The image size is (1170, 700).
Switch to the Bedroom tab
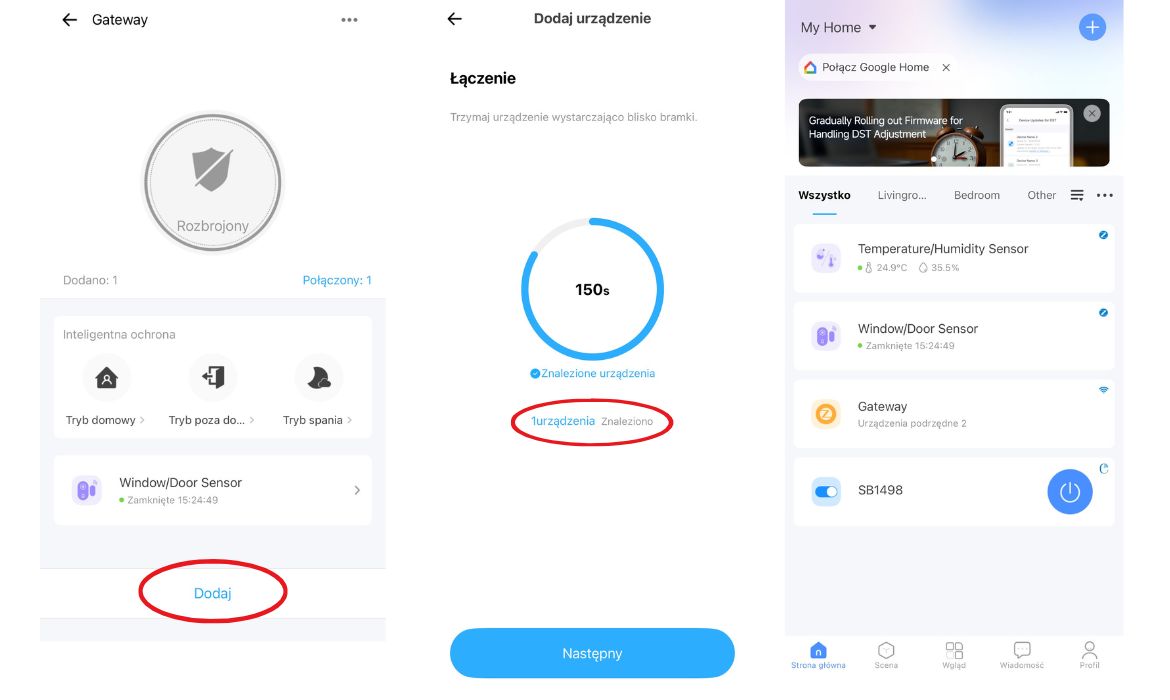(976, 195)
